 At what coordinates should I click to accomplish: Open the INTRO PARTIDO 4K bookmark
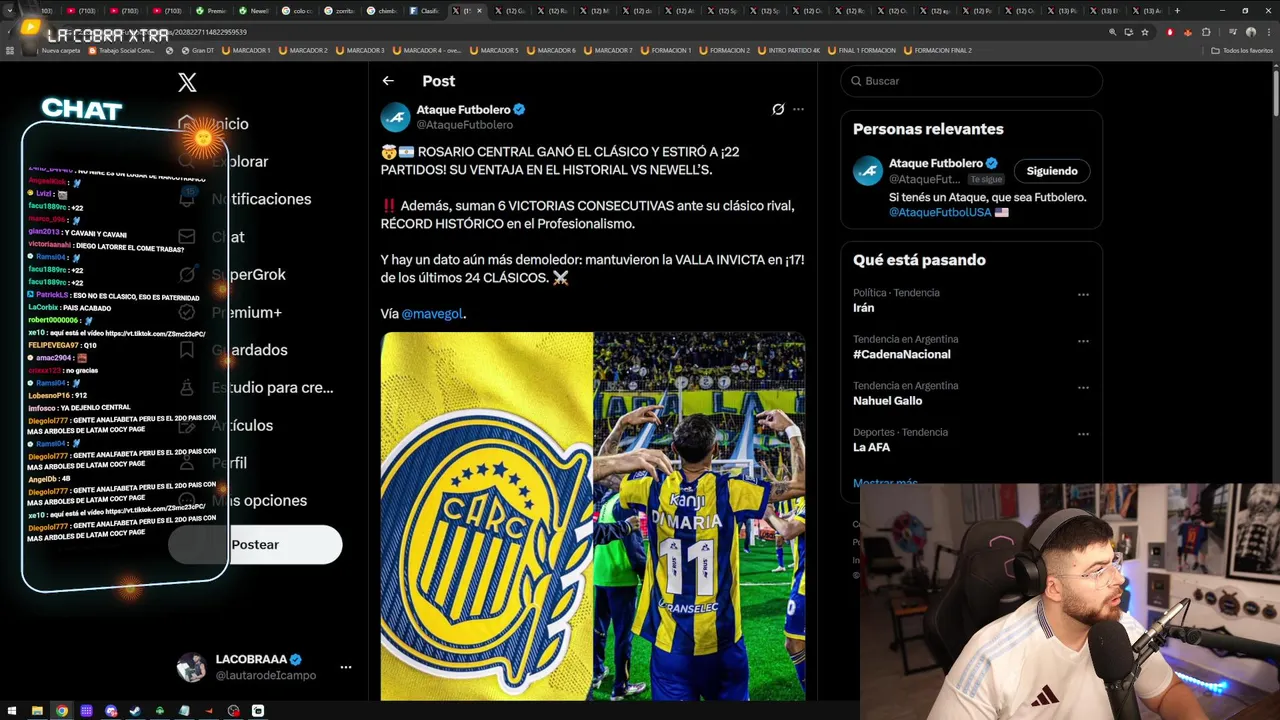click(x=789, y=50)
